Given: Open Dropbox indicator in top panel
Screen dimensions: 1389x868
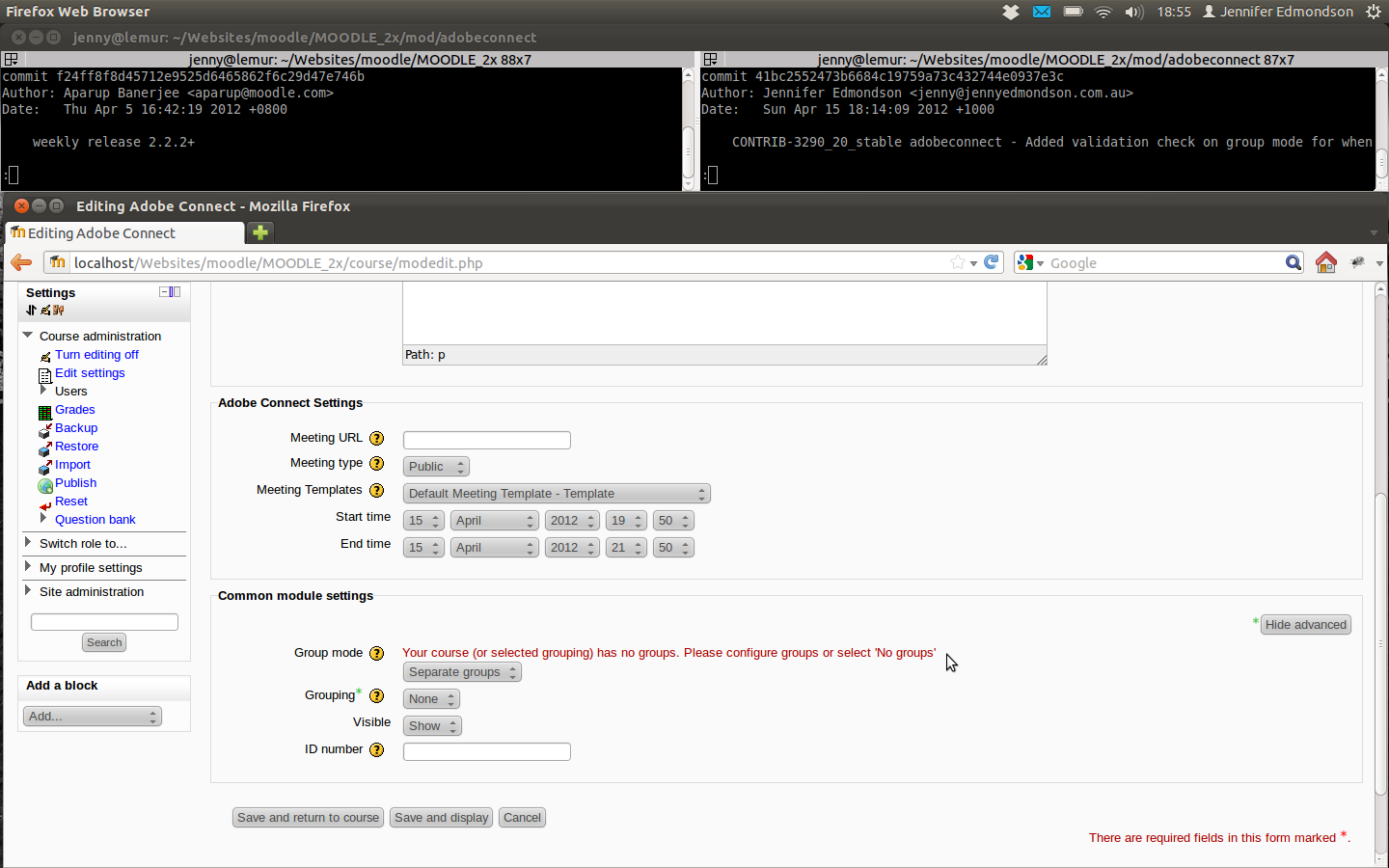Looking at the screenshot, I should (x=1011, y=12).
